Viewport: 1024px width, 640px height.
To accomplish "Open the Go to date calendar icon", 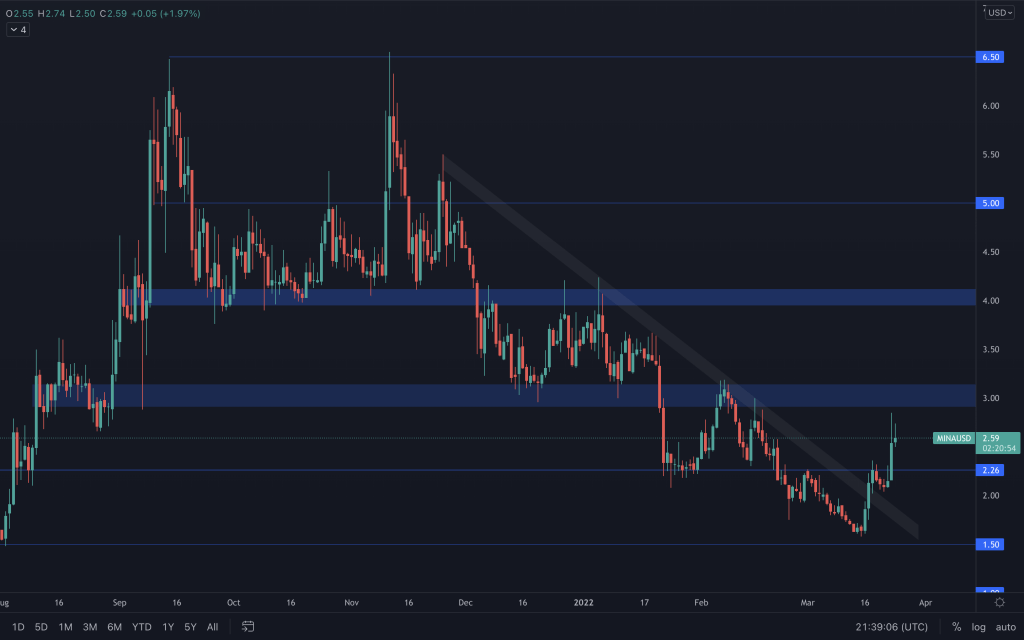I will point(248,627).
